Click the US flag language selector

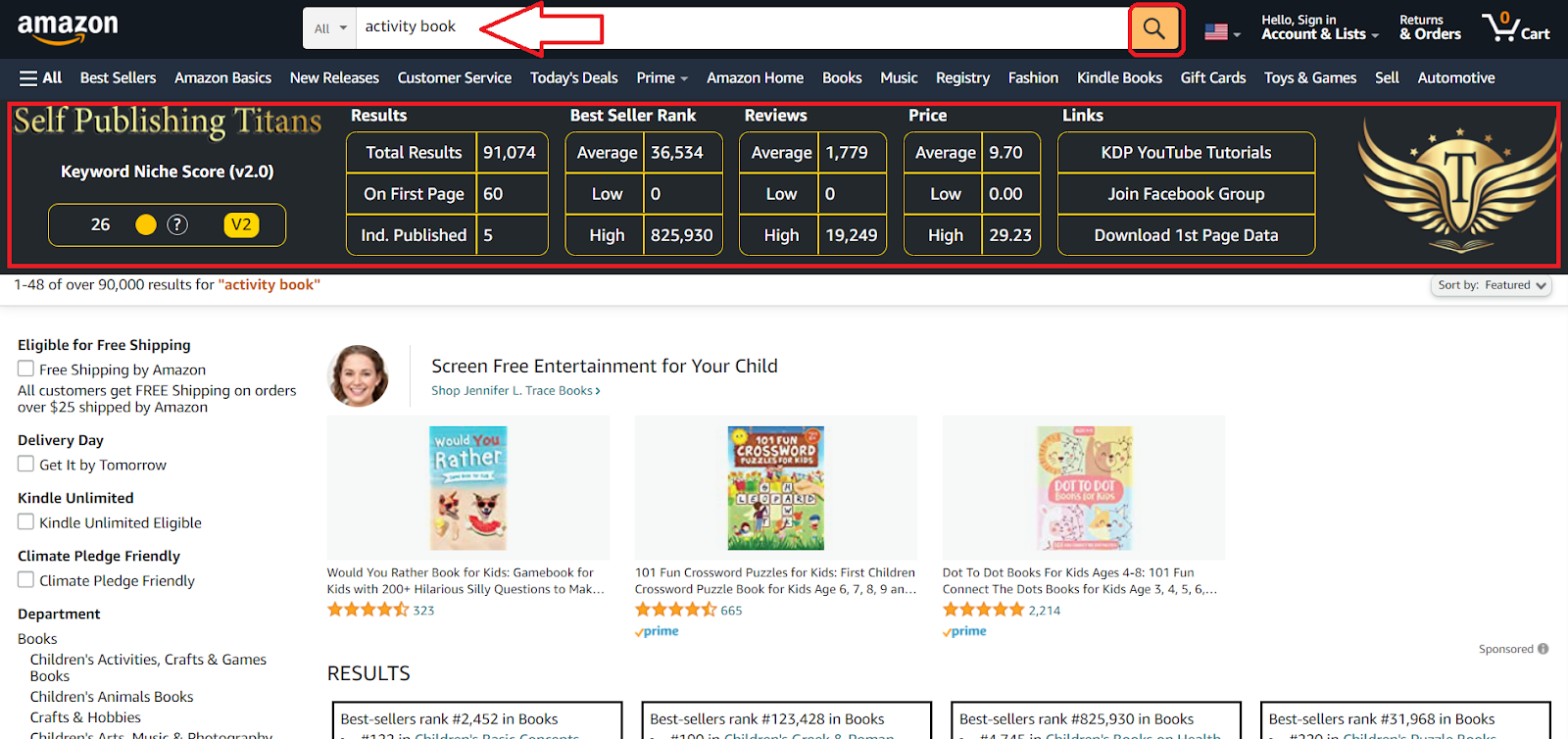pyautogui.click(x=1222, y=31)
